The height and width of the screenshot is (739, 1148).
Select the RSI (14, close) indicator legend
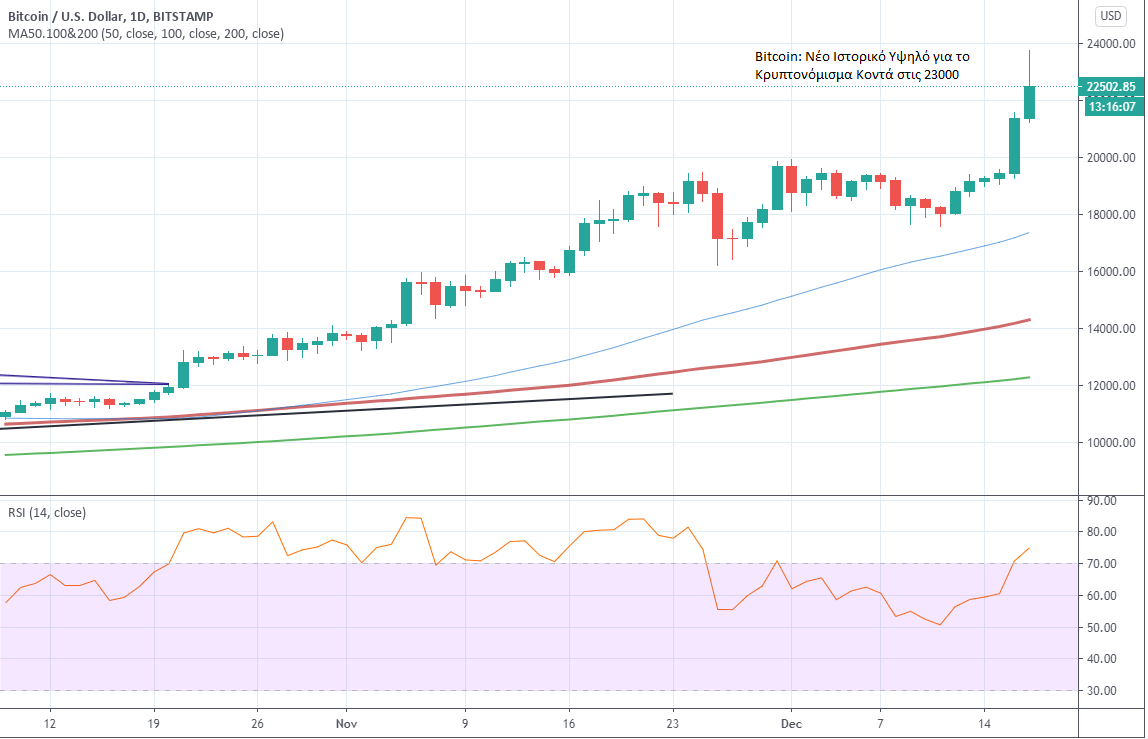point(46,513)
